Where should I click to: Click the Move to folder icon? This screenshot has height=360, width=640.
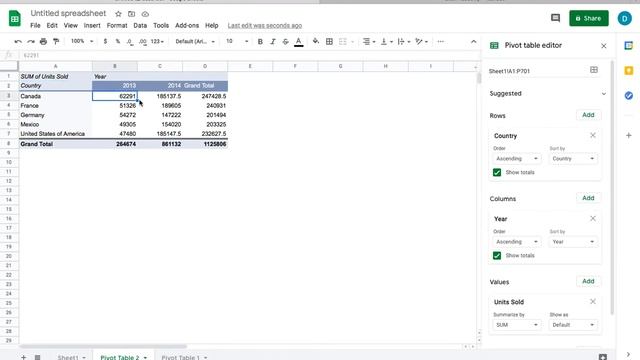click(131, 14)
